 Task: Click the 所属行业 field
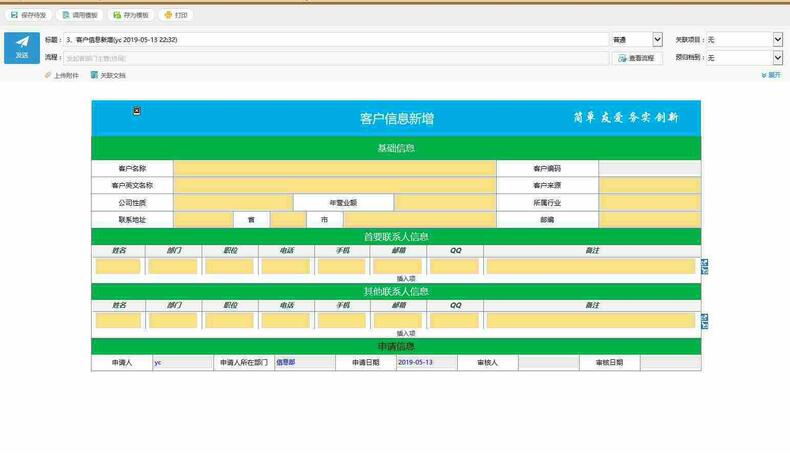pos(649,203)
